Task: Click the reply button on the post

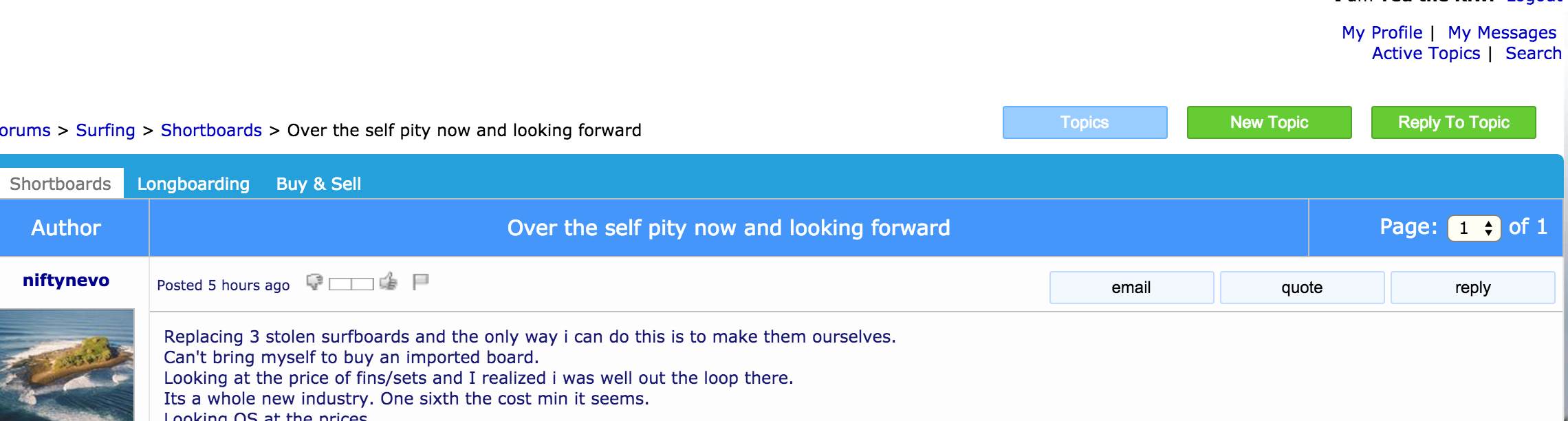Action: tap(1472, 288)
